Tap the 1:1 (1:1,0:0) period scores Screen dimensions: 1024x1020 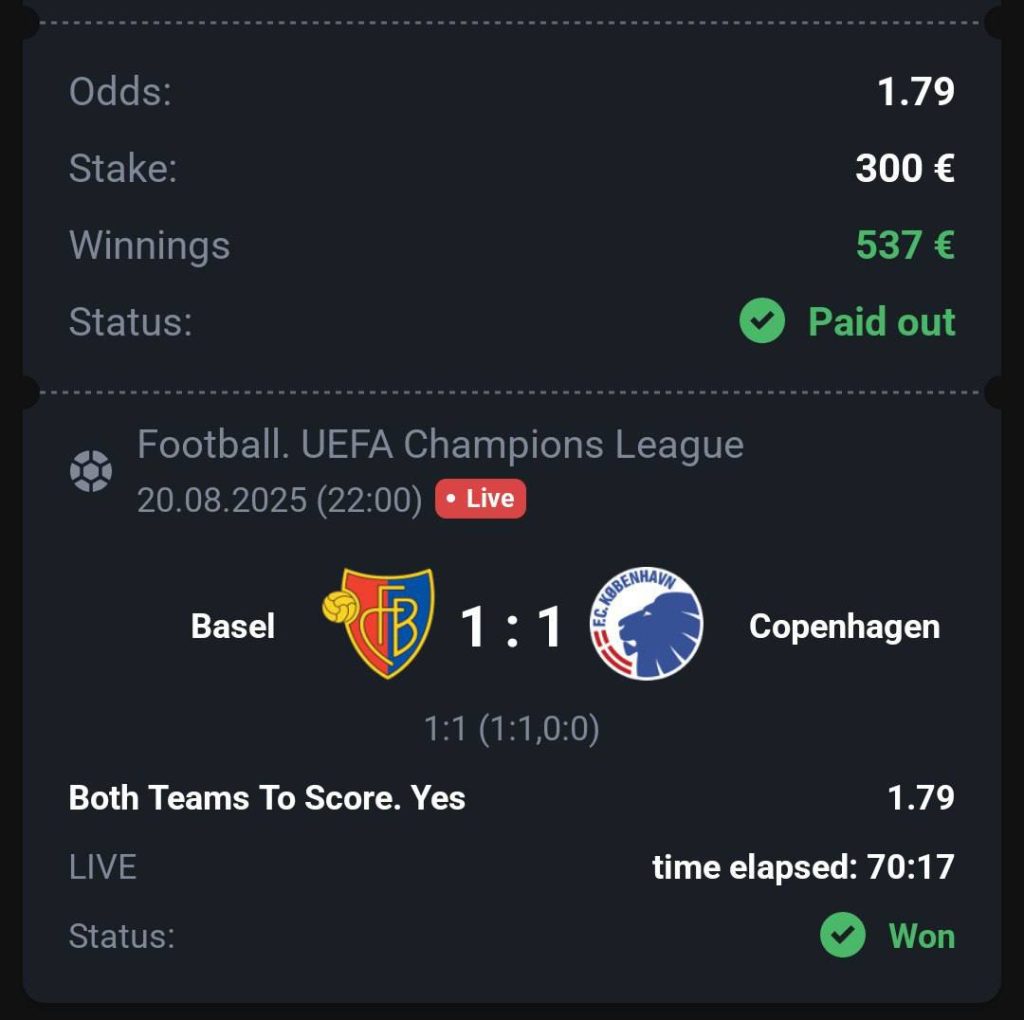point(511,729)
